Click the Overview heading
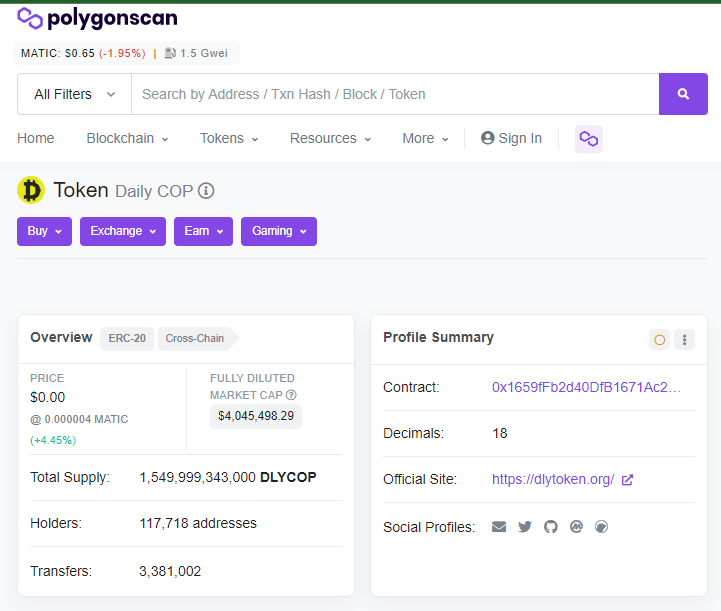This screenshot has width=721, height=611. tap(61, 337)
